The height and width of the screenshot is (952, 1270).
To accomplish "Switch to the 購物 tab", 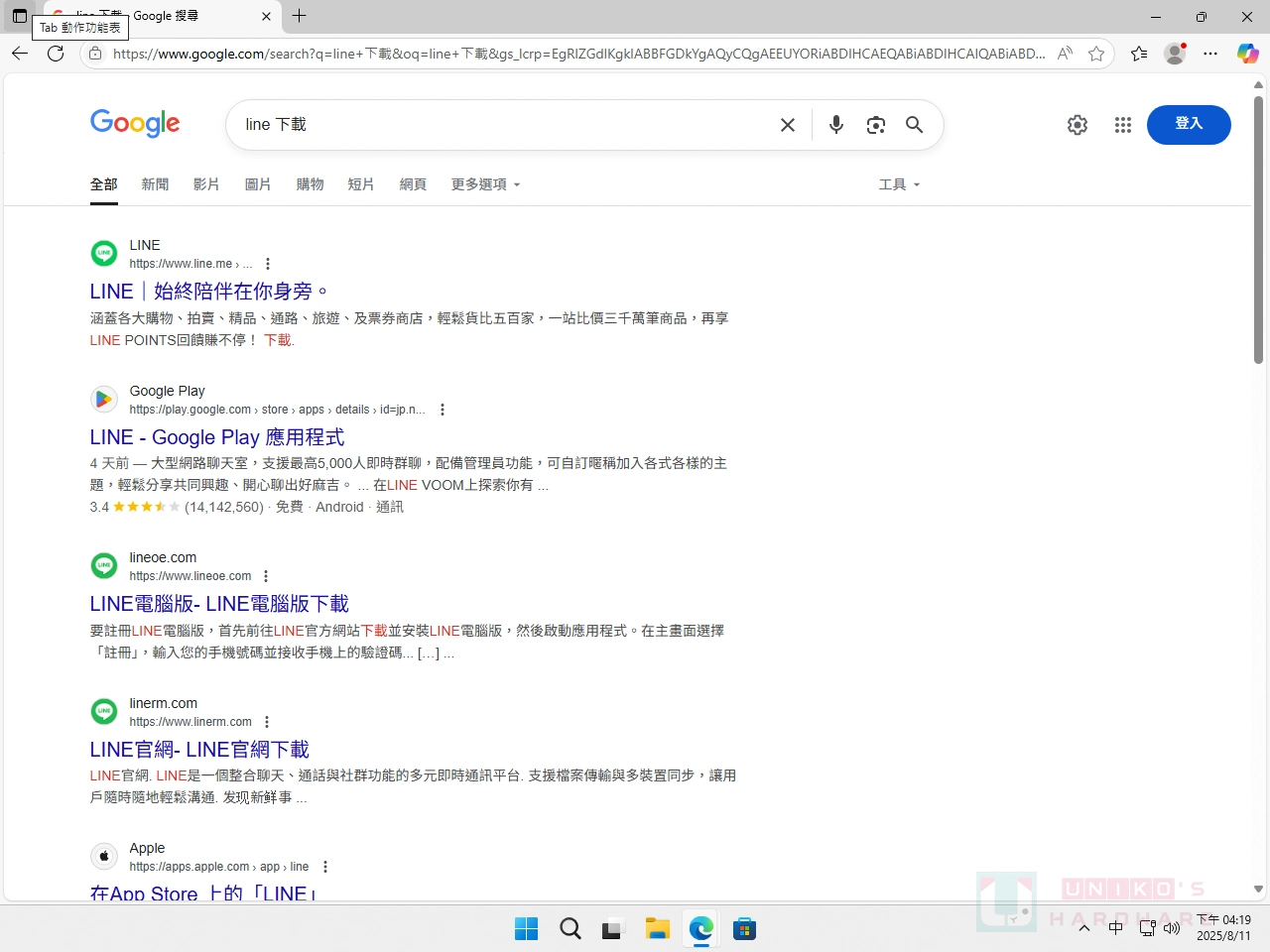I will 310,184.
